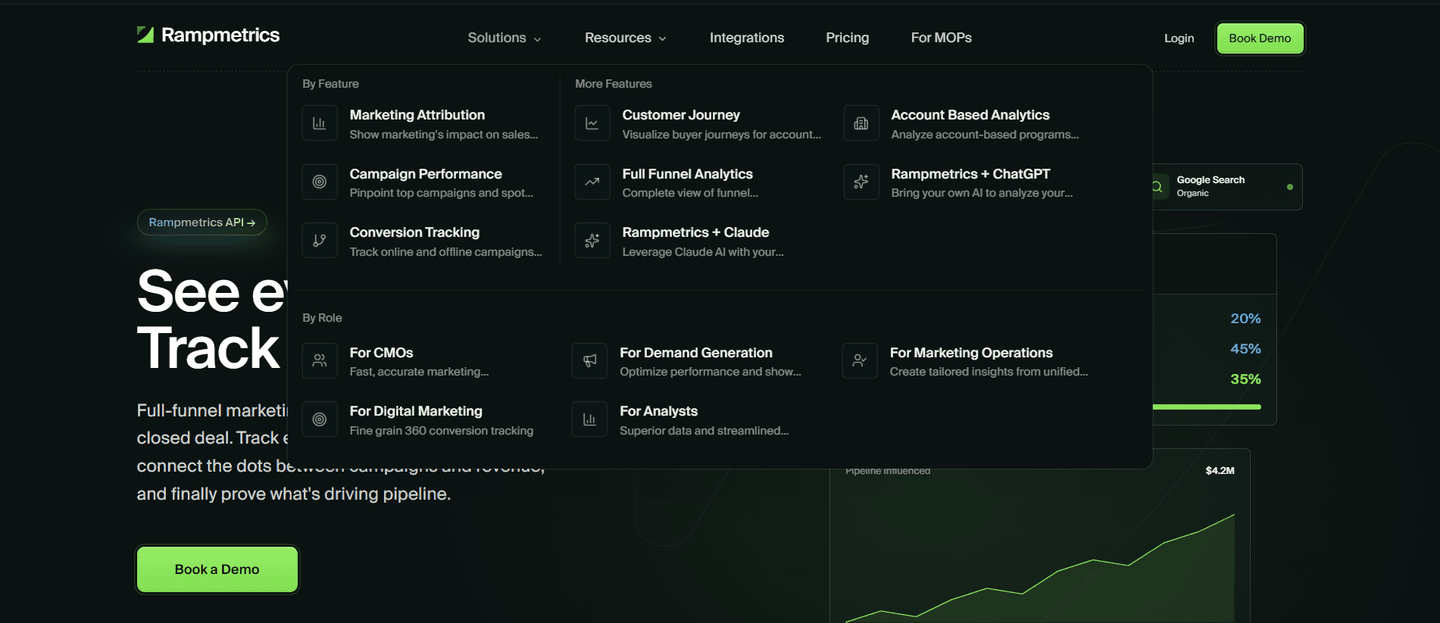Image resolution: width=1440 pixels, height=623 pixels.
Task: Open the Pricing nav item
Action: pos(847,38)
